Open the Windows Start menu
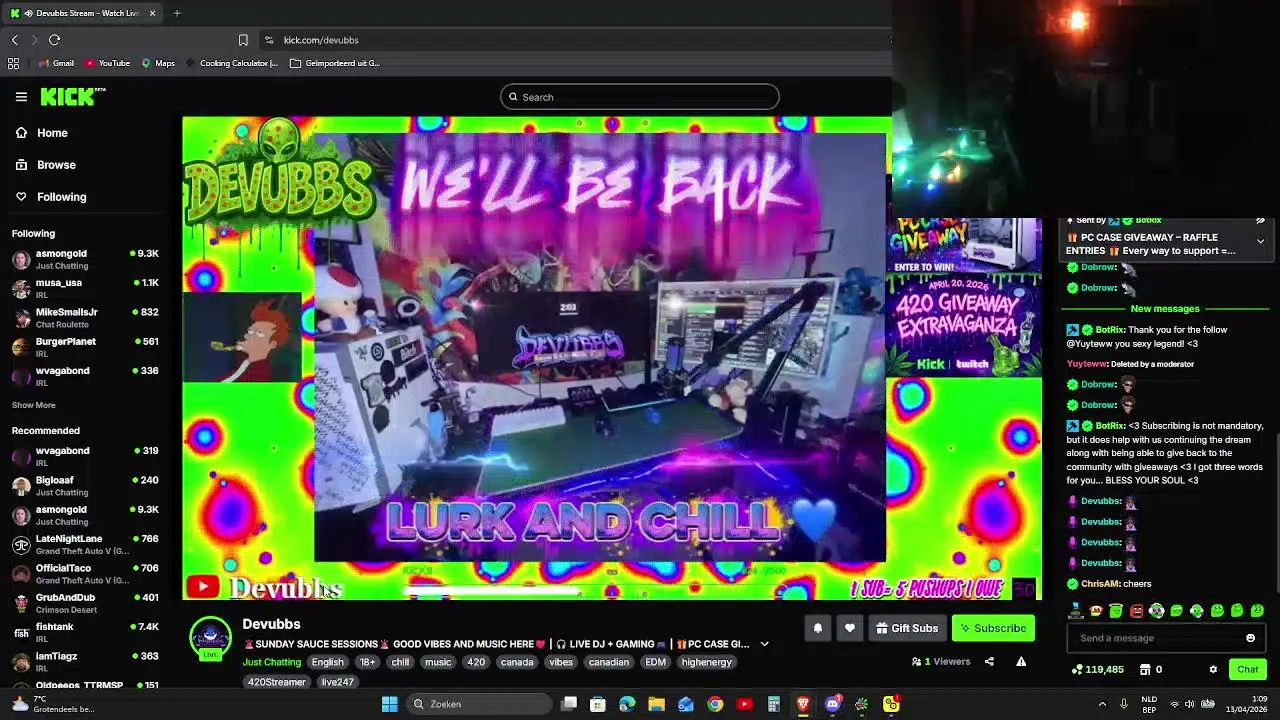 [390, 704]
